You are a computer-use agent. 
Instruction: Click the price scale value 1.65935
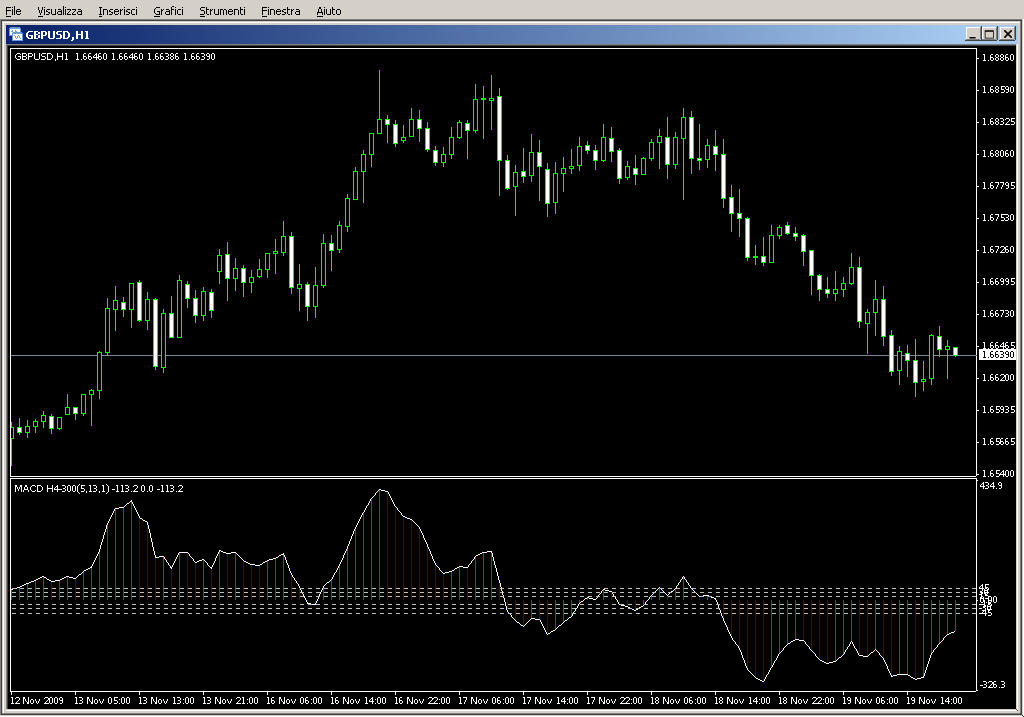[999, 409]
